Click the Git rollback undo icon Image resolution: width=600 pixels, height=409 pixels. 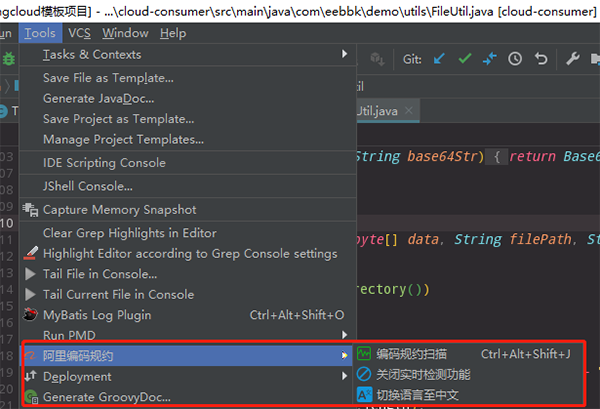[x=541, y=59]
